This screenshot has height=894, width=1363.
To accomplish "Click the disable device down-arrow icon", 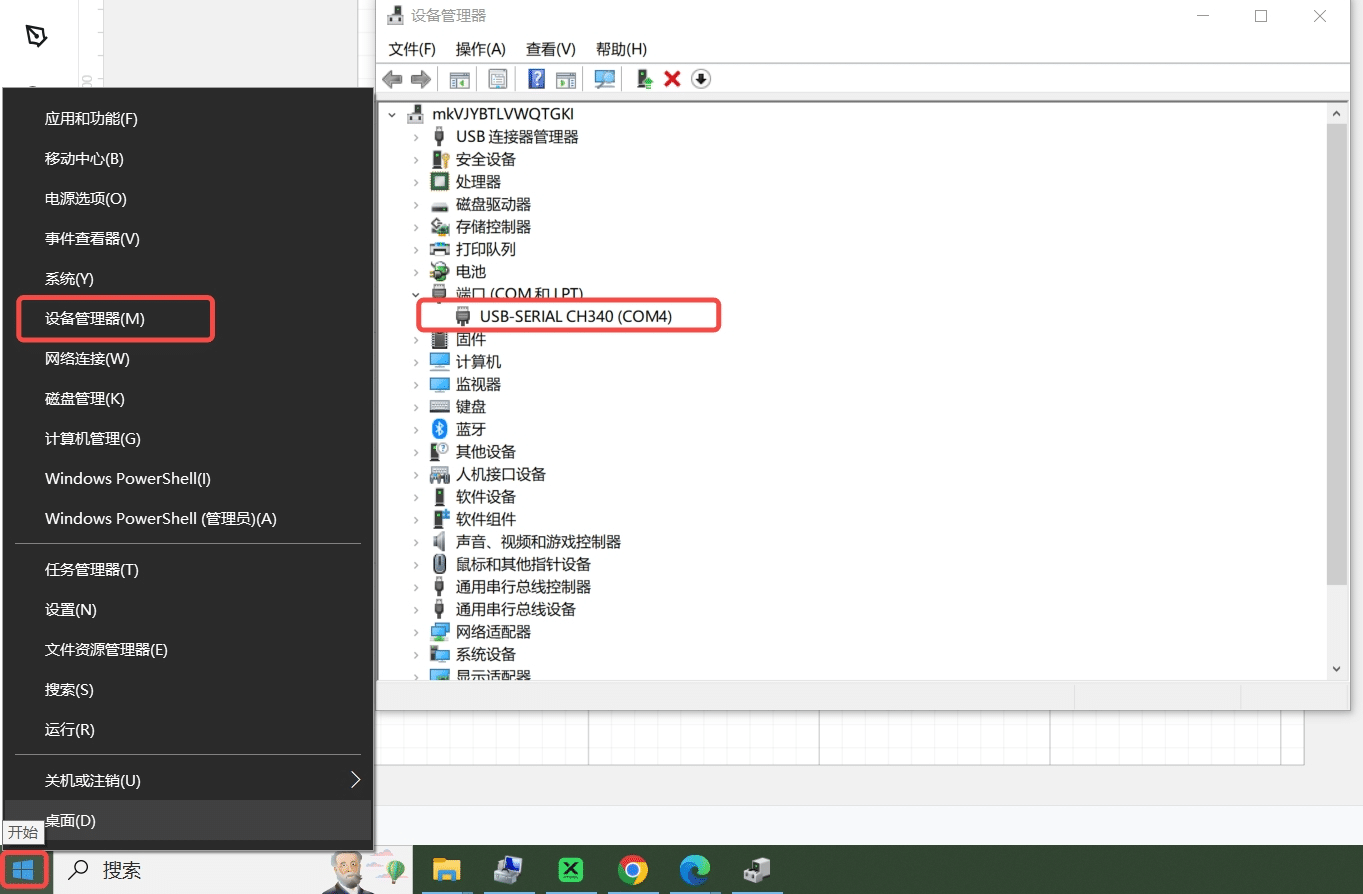I will [x=701, y=79].
